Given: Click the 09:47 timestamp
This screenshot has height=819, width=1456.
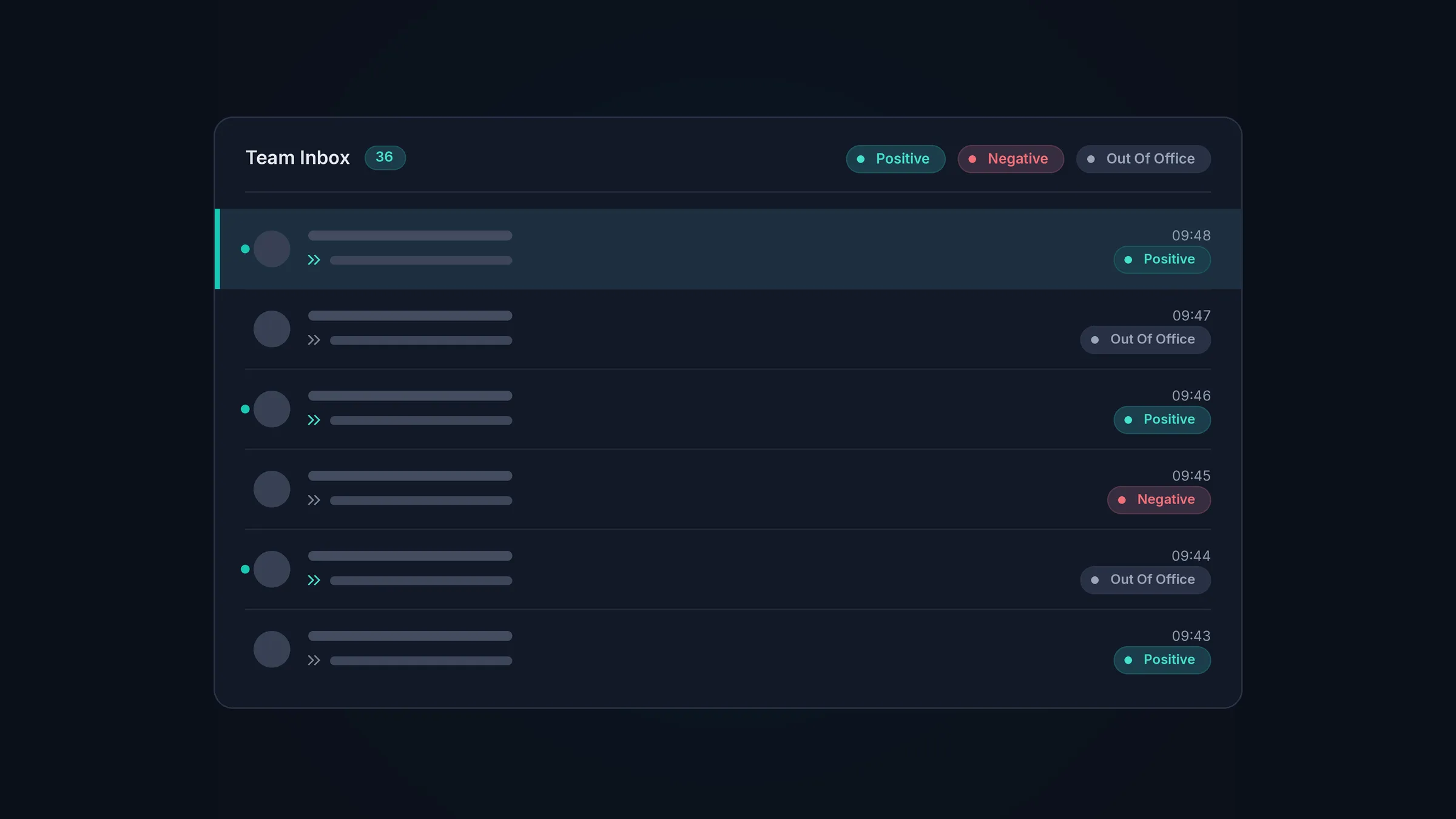Looking at the screenshot, I should tap(1191, 315).
